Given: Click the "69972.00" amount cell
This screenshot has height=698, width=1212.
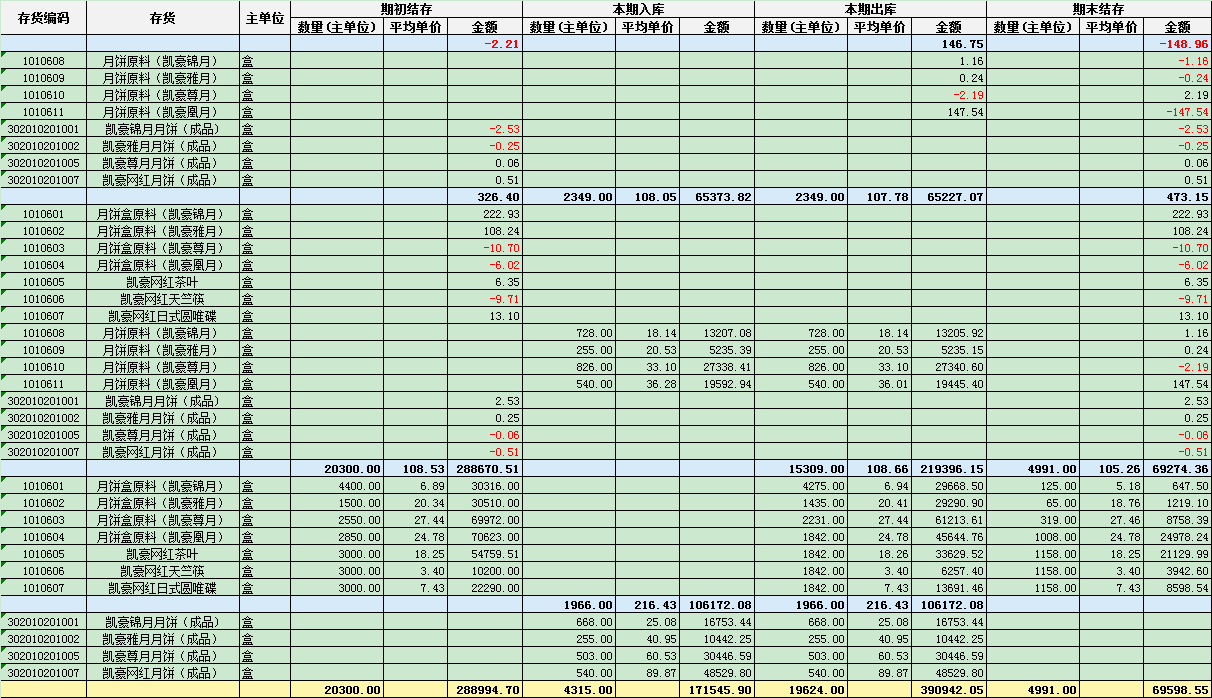Looking at the screenshot, I should pos(483,520).
